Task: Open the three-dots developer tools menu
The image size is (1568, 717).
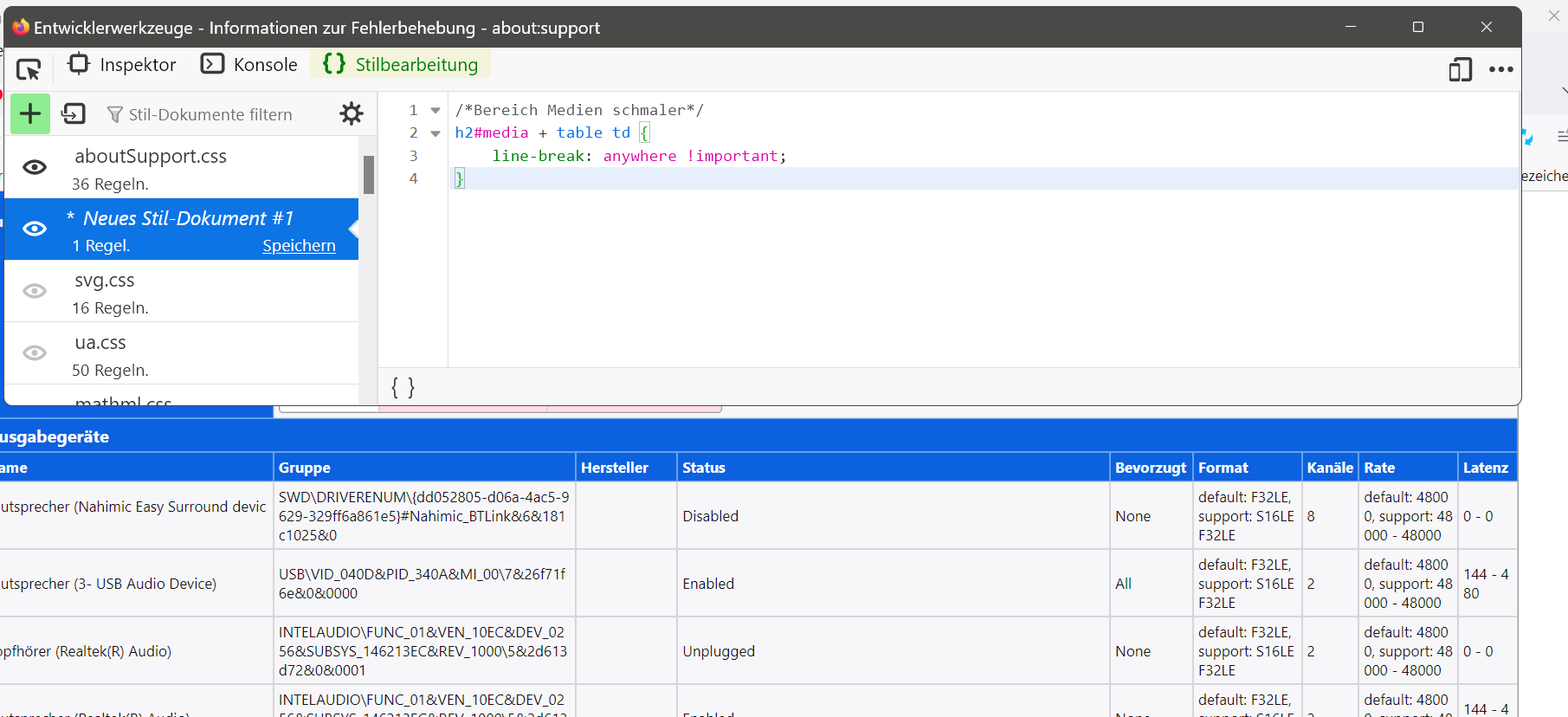Action: click(1500, 69)
